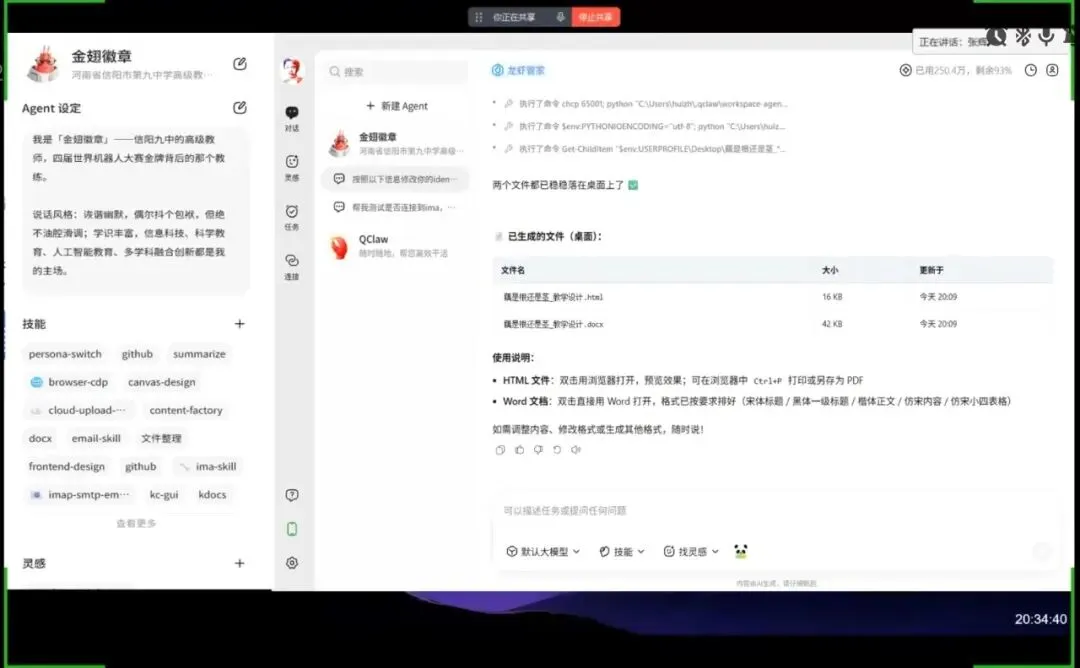Viewport: 1080px width, 668px height.
Task: Click the user avatar atop the sidebar
Action: (x=293, y=70)
